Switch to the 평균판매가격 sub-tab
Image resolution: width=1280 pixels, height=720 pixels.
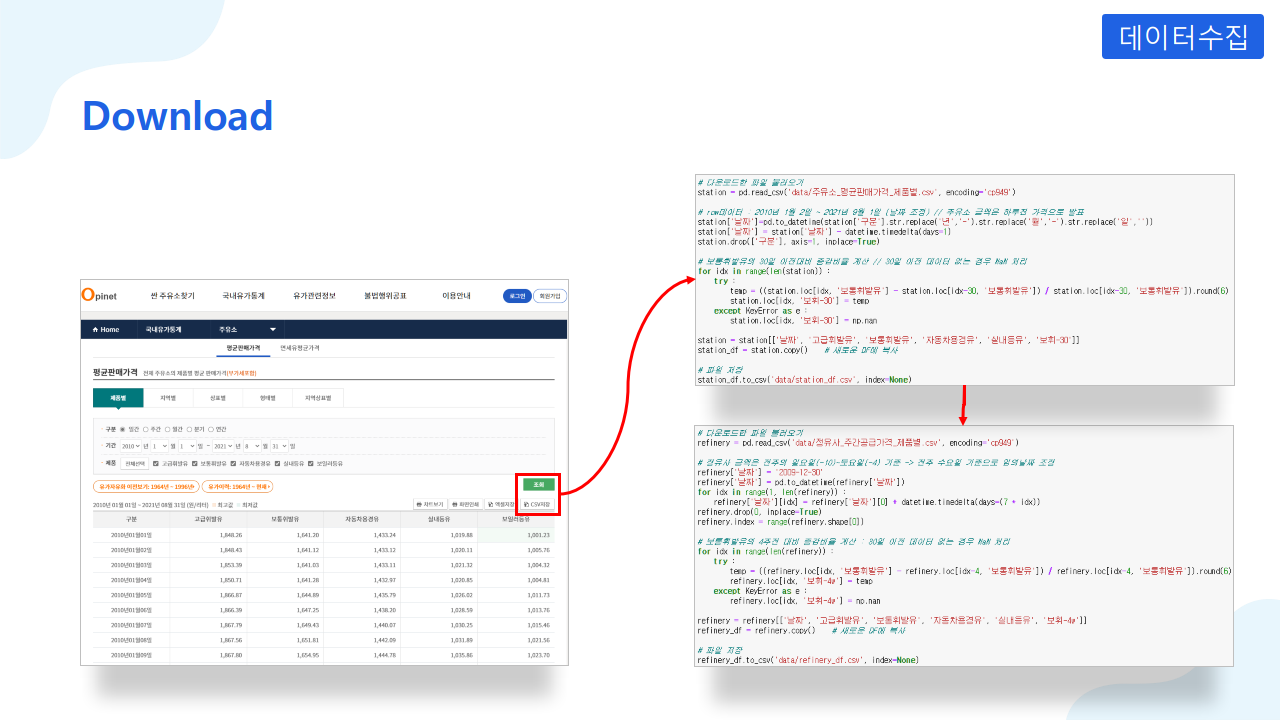[242, 348]
